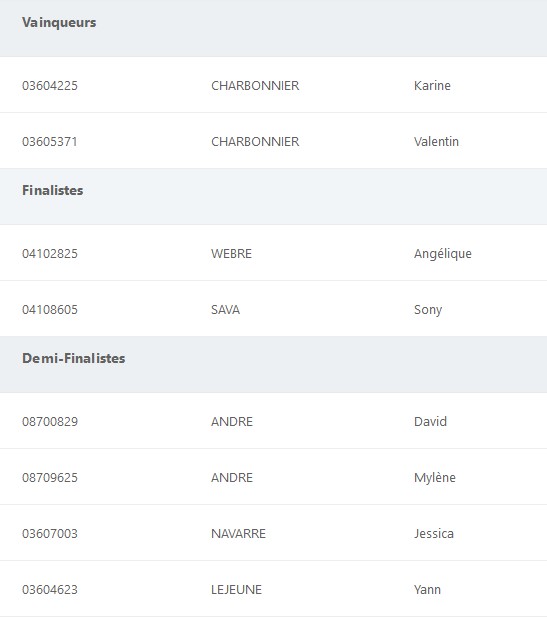Select first name Jessica
Viewport: 547px width, 617px height.
[434, 534]
